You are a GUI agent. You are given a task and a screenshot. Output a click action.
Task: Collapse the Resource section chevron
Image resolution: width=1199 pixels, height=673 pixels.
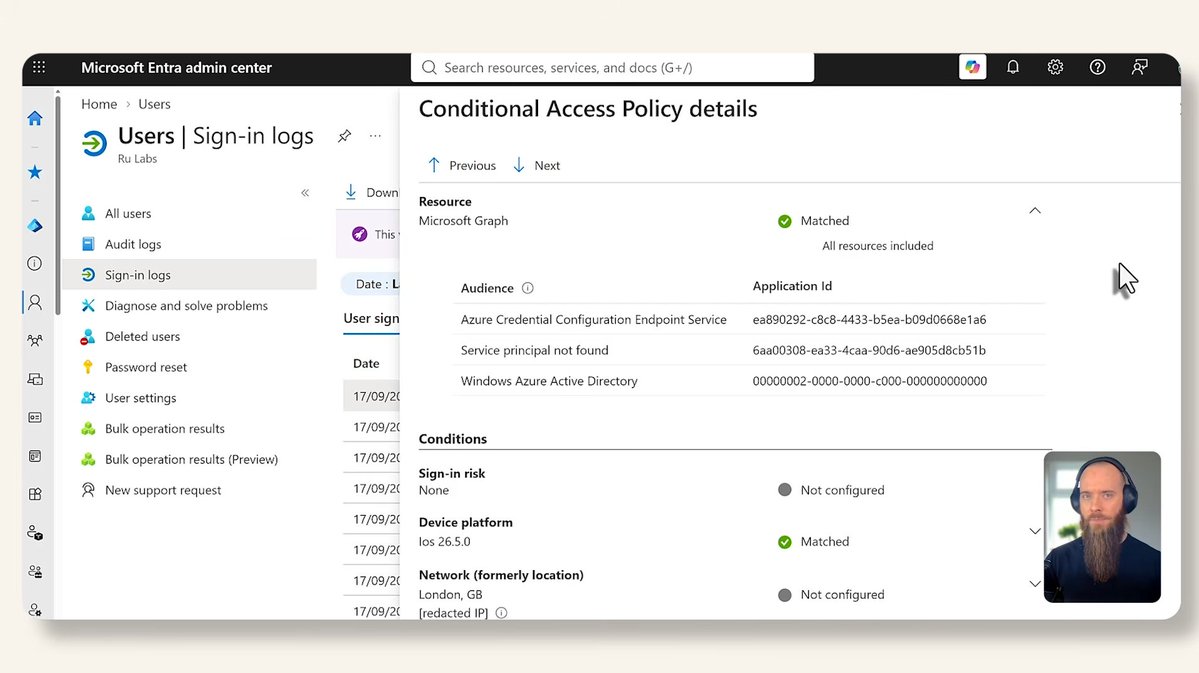pyautogui.click(x=1035, y=210)
